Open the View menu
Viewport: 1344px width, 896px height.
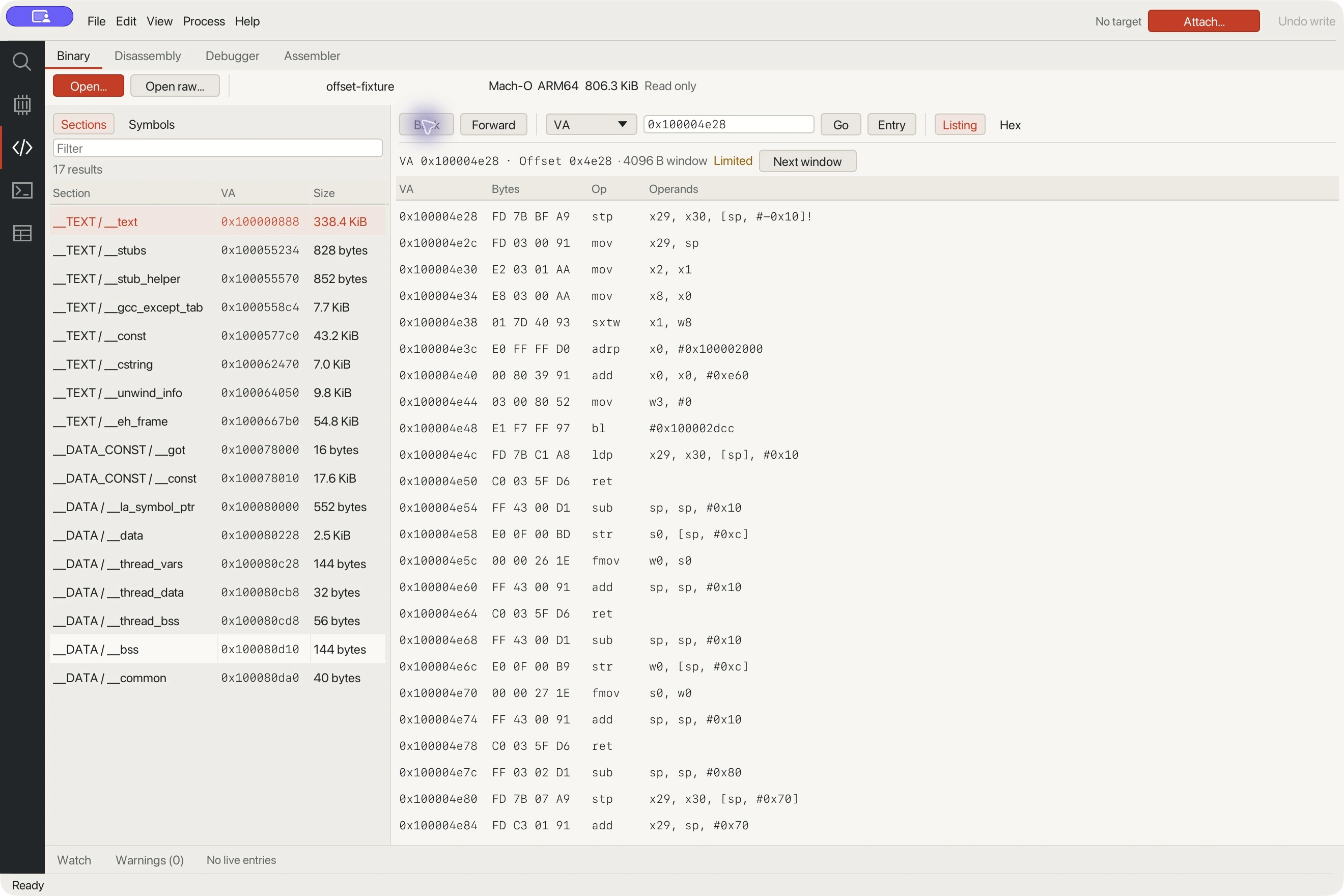[159, 21]
